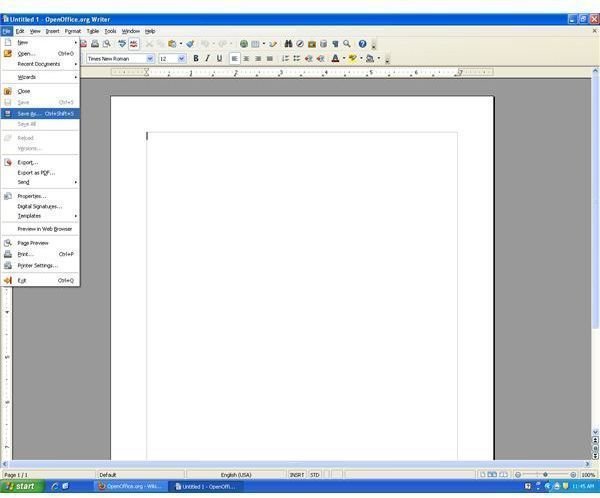Click the printer icon in the Standard toolbar
This screenshot has width=600, height=498.
(95, 44)
